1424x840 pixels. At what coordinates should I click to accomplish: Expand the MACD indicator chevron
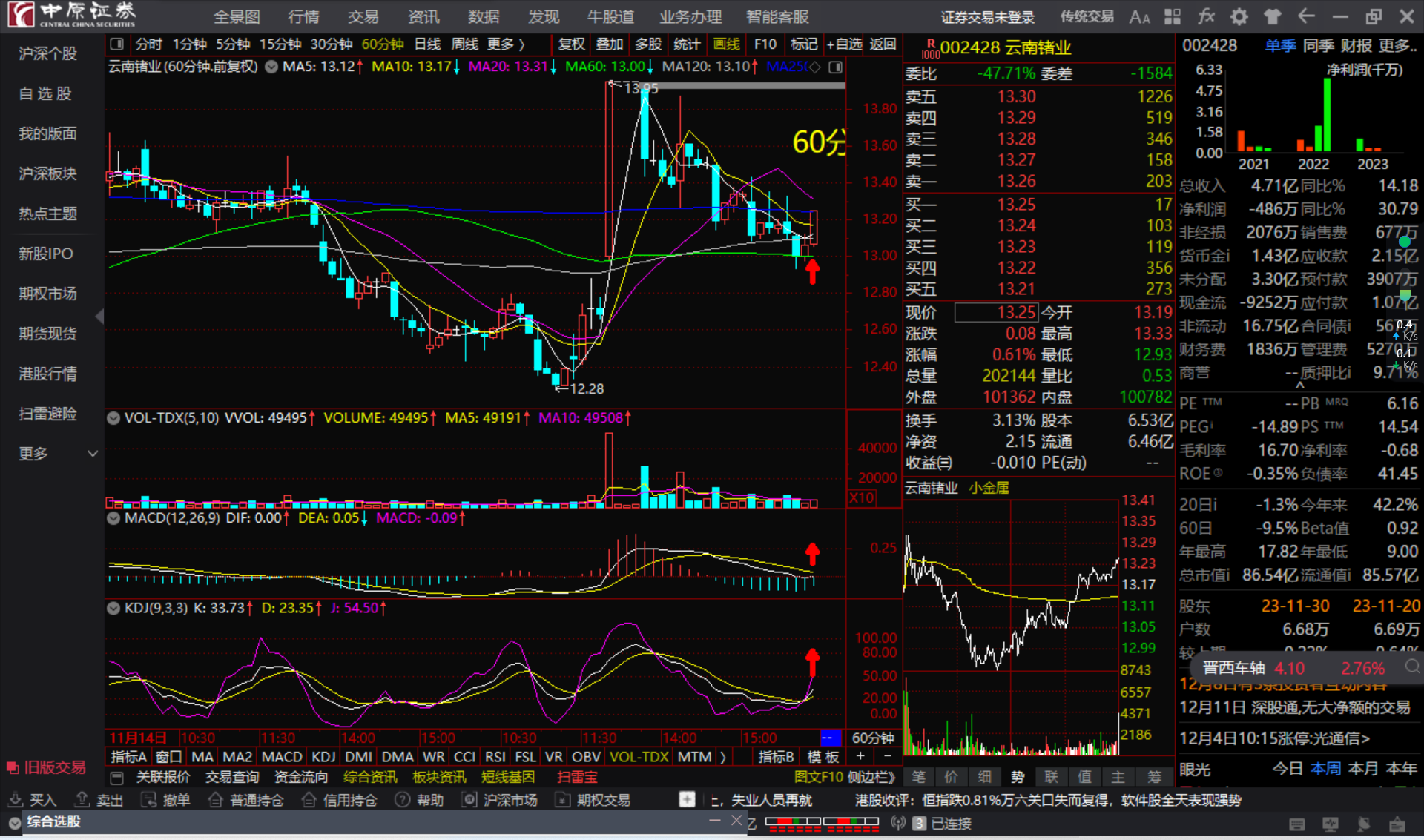[113, 518]
